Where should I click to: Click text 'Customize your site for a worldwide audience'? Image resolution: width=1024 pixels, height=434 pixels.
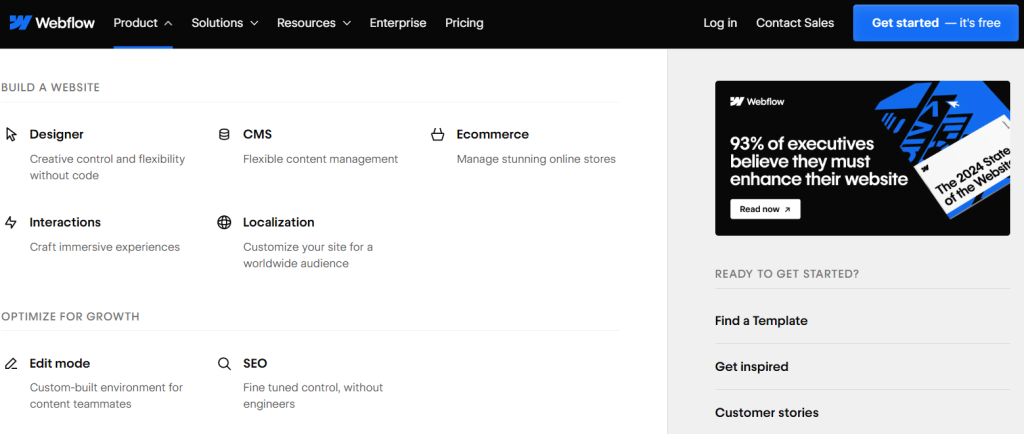point(308,255)
